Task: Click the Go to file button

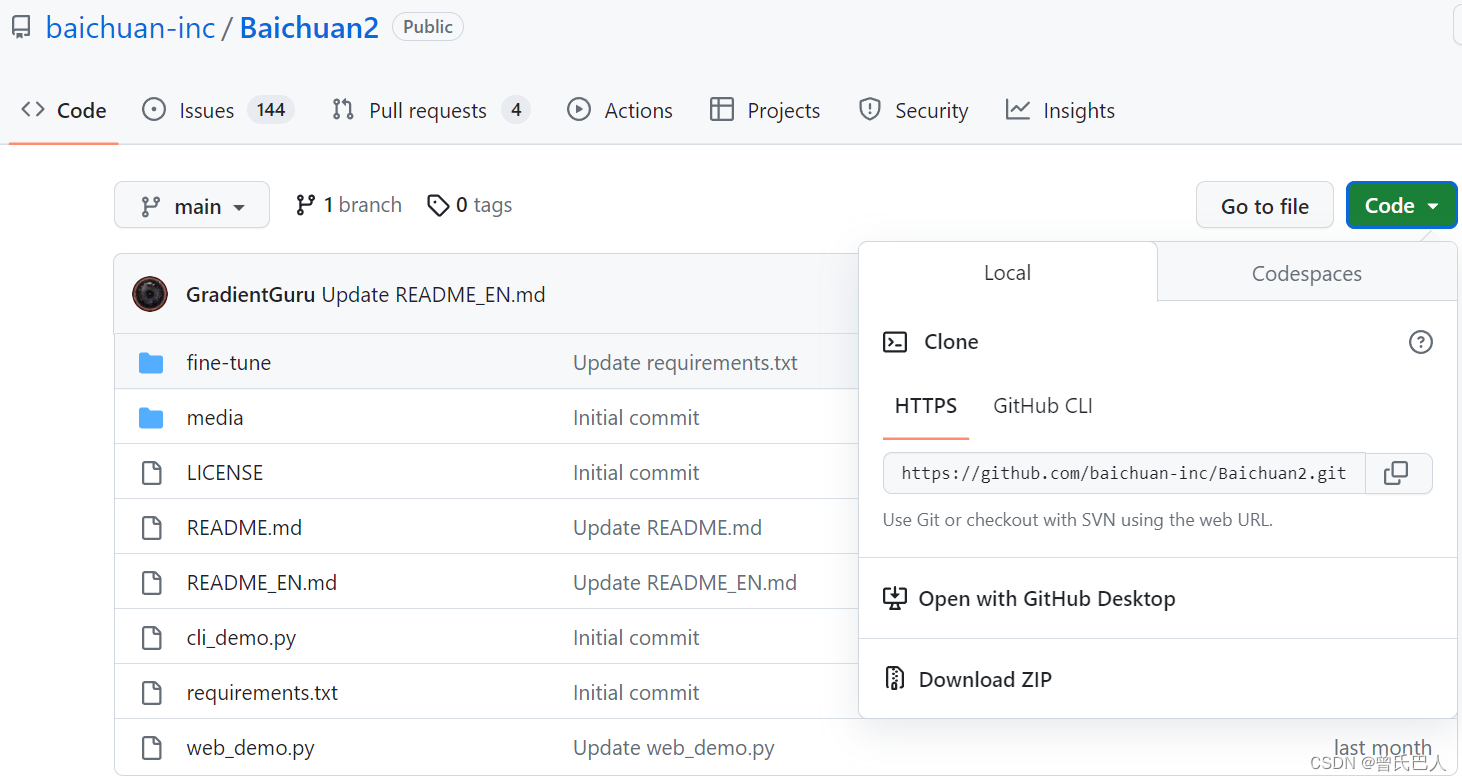Action: [x=1265, y=205]
